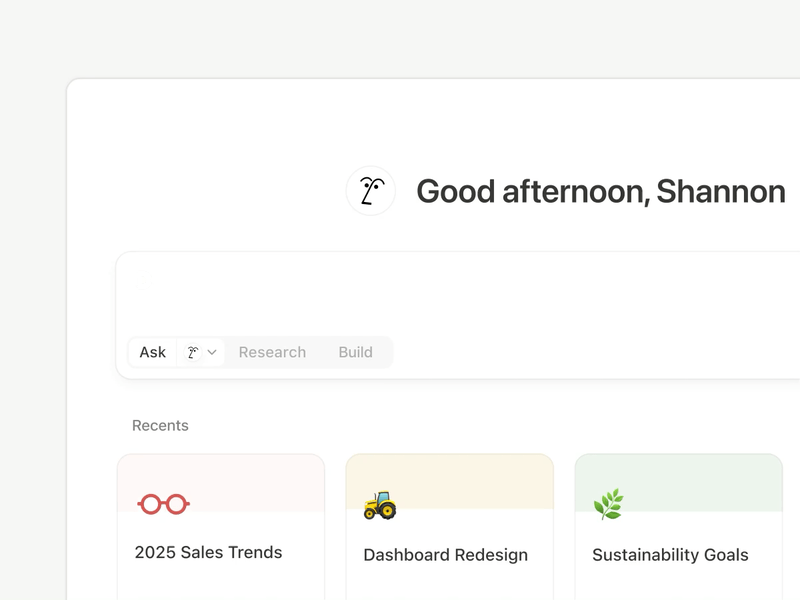Open the 2025 Sales Trends title
This screenshot has width=800, height=600.
click(208, 552)
